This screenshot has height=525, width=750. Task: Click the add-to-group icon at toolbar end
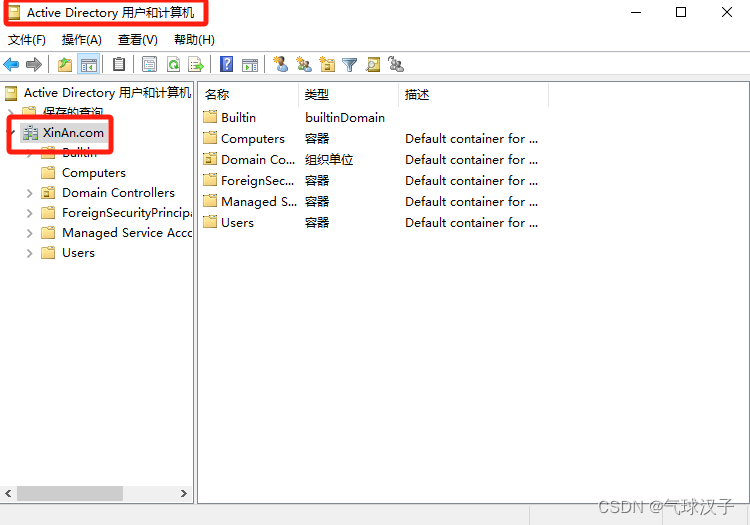396,64
